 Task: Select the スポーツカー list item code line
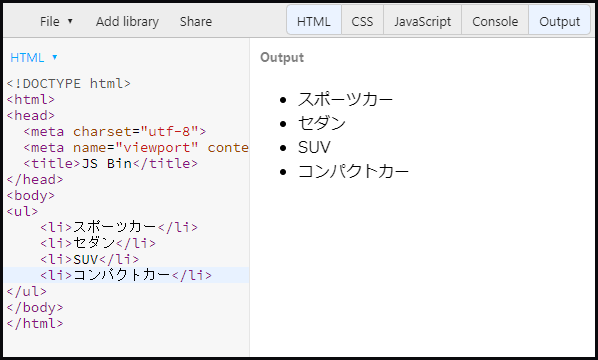pyautogui.click(x=119, y=227)
